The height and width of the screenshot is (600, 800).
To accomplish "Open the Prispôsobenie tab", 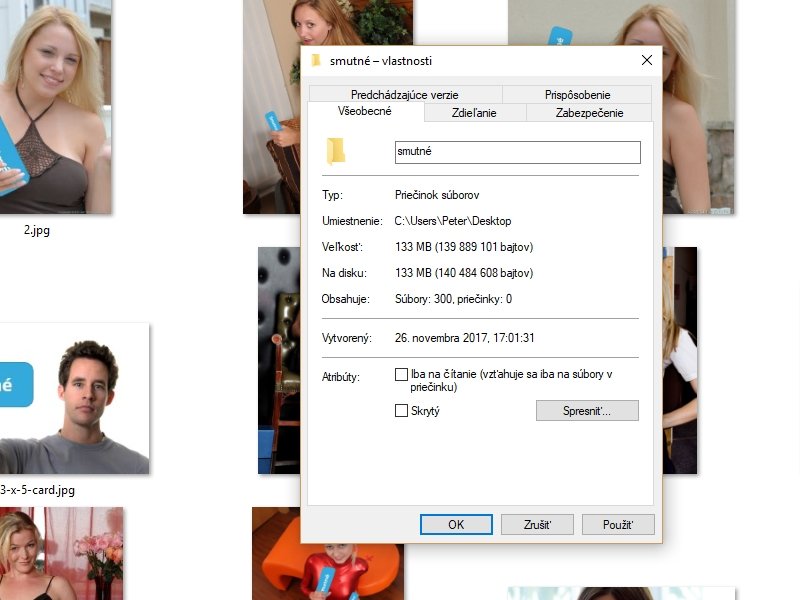I will tap(576, 94).
